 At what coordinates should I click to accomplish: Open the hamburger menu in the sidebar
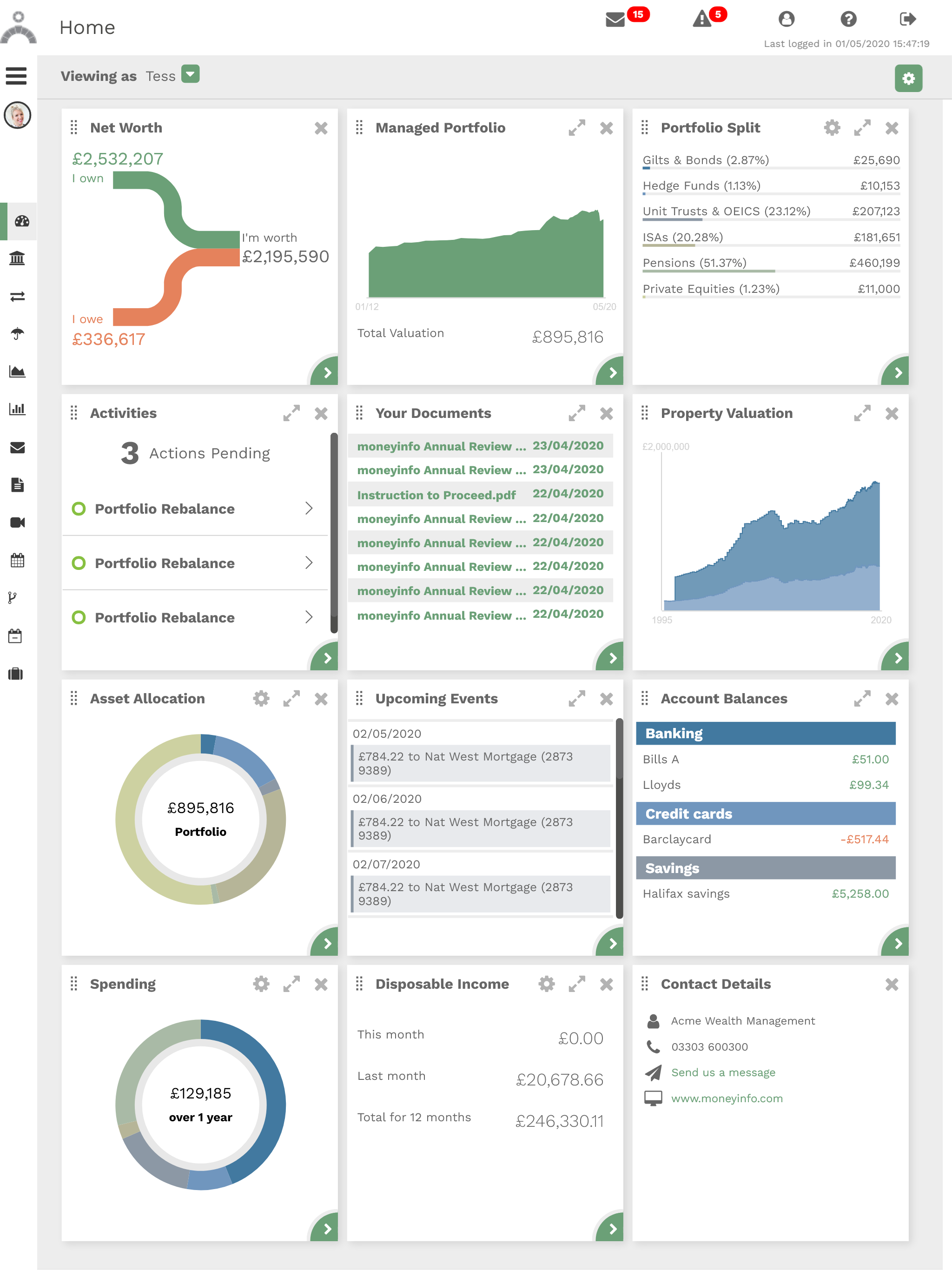(x=17, y=76)
